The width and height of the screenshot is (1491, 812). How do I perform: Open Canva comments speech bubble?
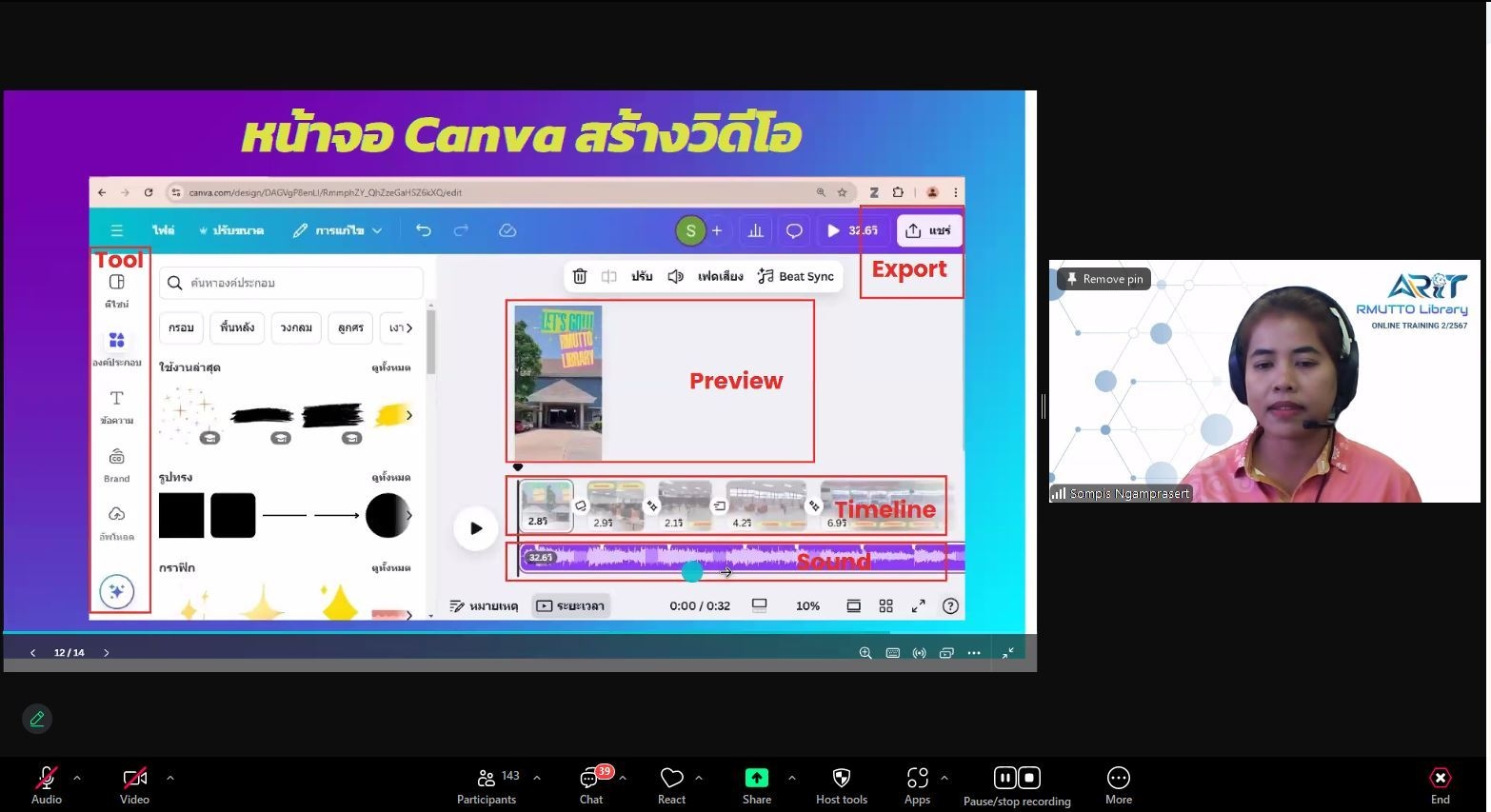tap(794, 230)
